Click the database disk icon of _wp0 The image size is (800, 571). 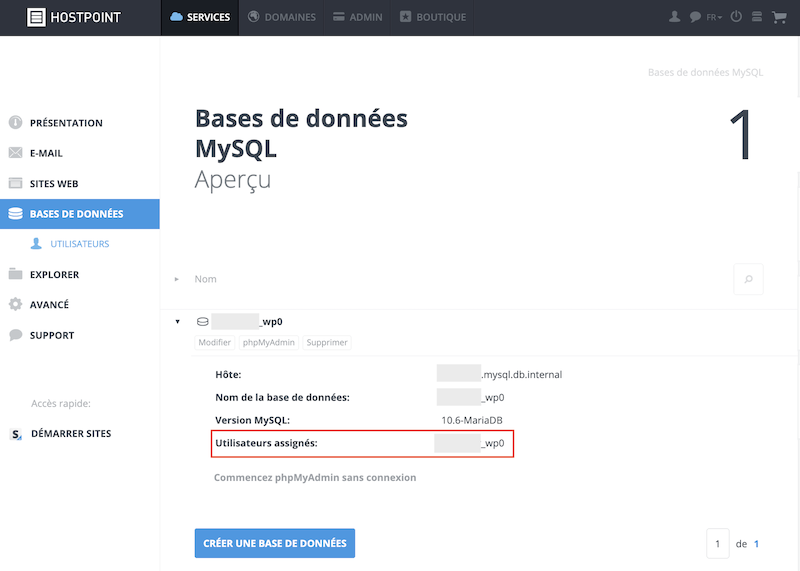coord(203,321)
